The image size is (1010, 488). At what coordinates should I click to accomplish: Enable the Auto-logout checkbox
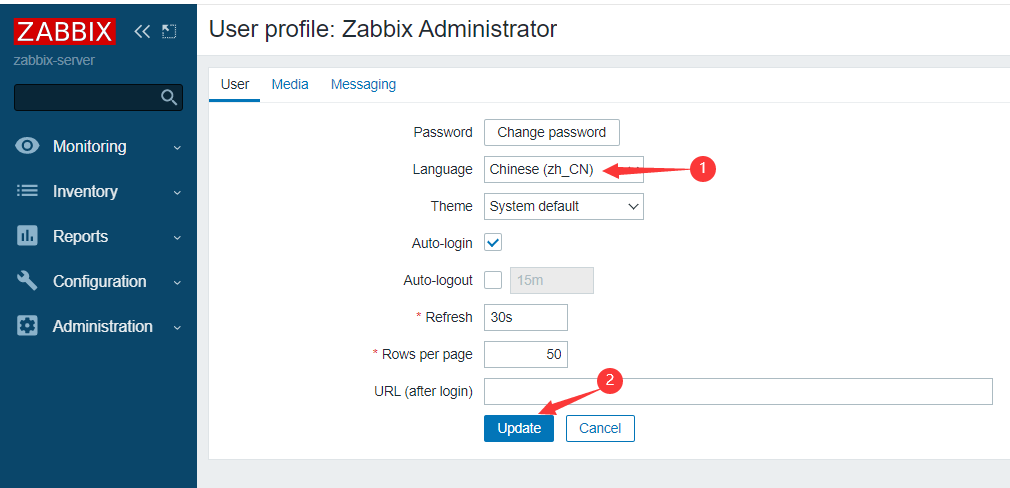(x=493, y=280)
